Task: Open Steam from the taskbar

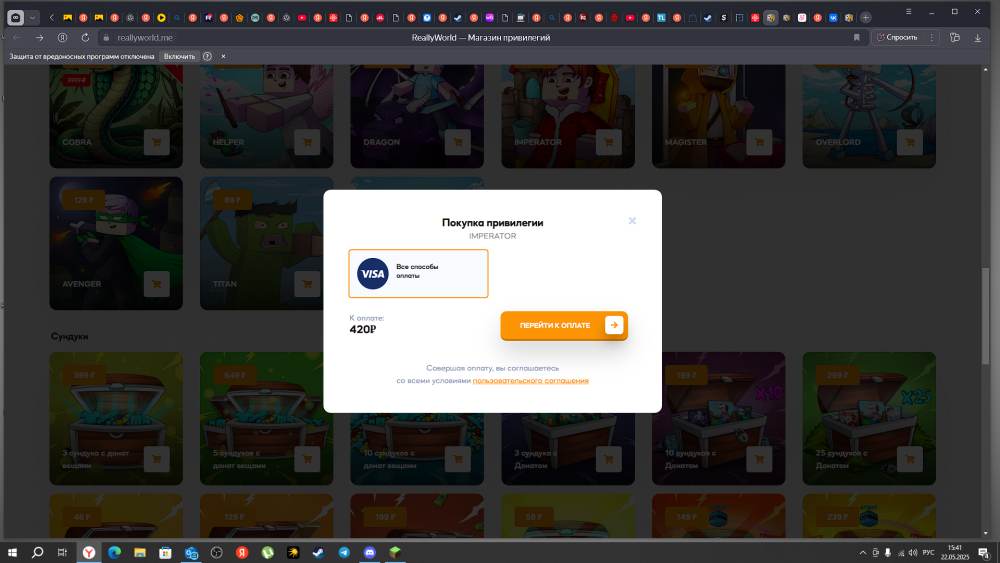Action: coord(318,553)
